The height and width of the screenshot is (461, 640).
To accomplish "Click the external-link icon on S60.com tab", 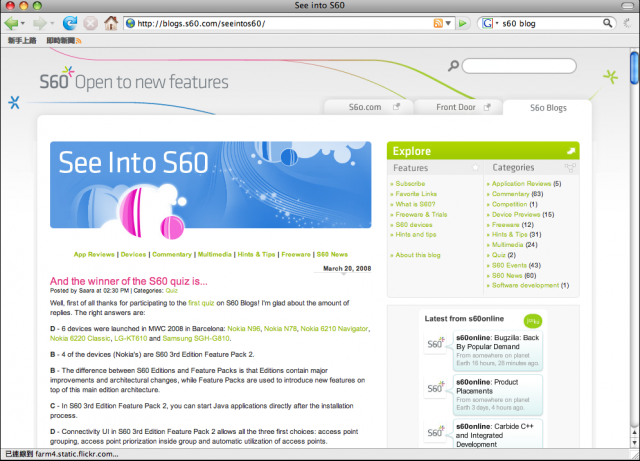I will click(396, 107).
